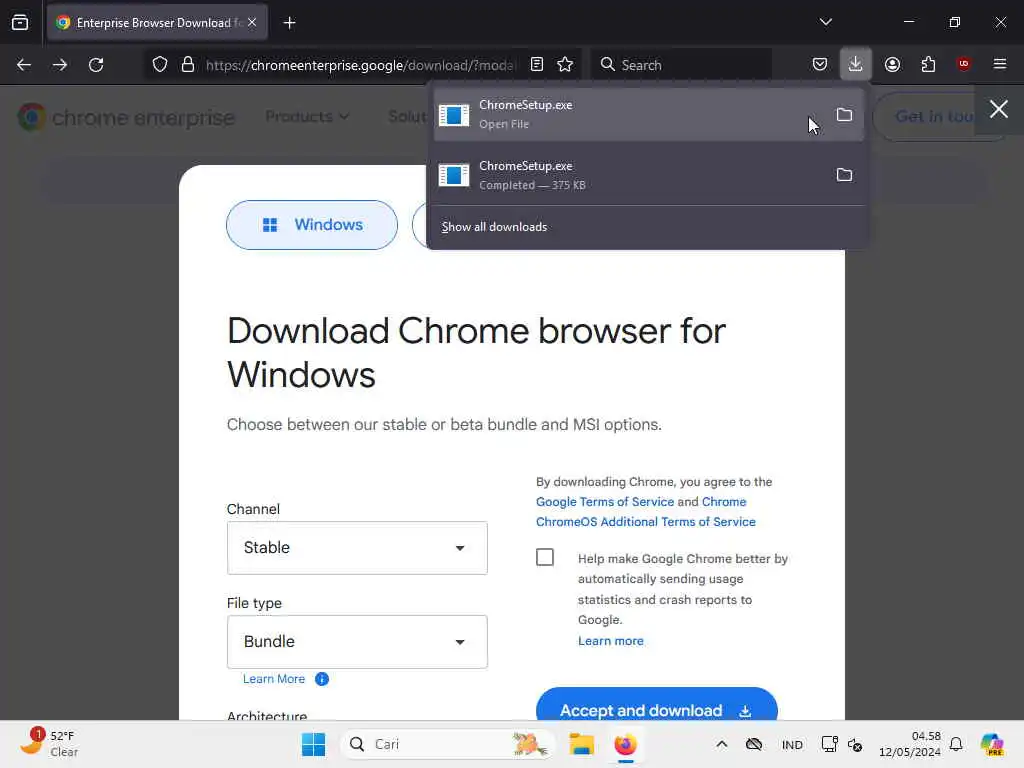This screenshot has height=768, width=1024.
Task: Open clock and date 04.58 12/05/2024
Action: [x=909, y=744]
